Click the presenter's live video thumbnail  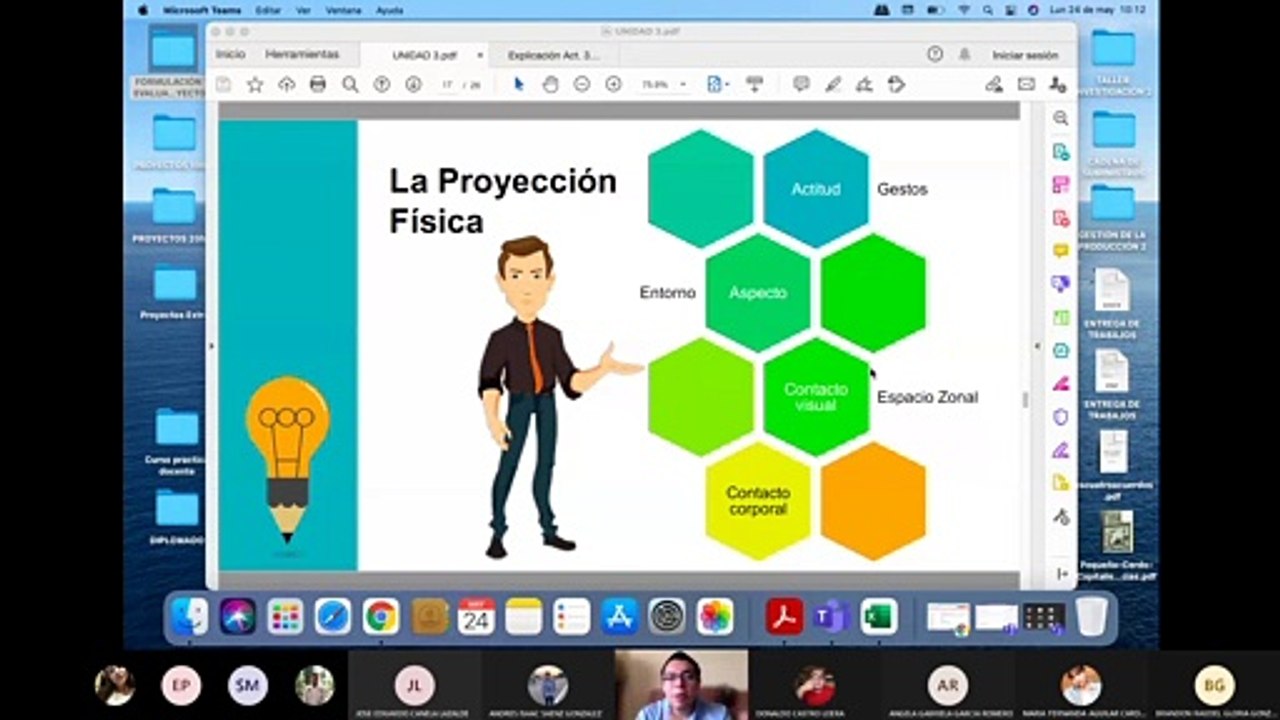(681, 685)
